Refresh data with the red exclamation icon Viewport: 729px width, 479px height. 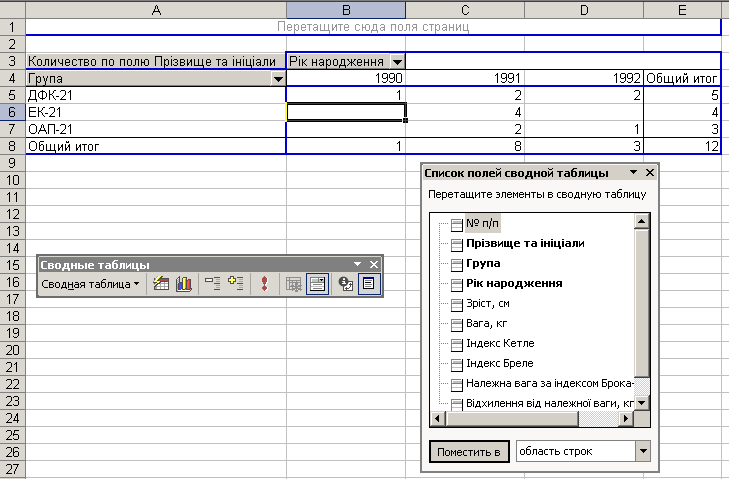(264, 283)
